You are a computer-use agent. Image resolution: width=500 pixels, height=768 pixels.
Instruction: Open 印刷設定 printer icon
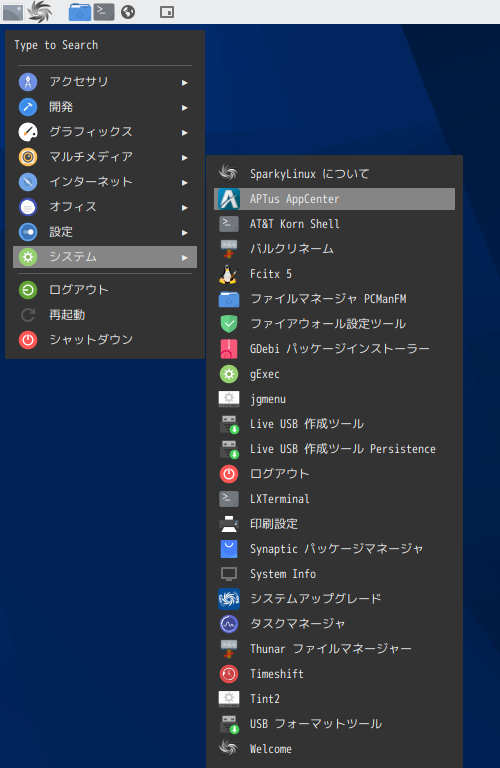point(229,524)
